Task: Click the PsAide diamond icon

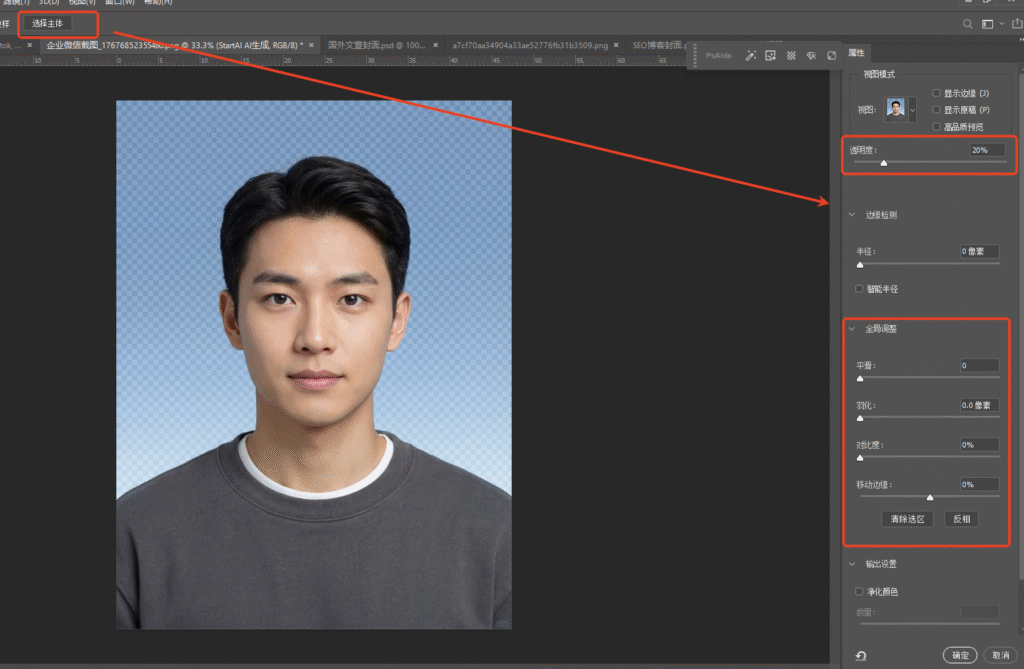Action: [x=811, y=56]
